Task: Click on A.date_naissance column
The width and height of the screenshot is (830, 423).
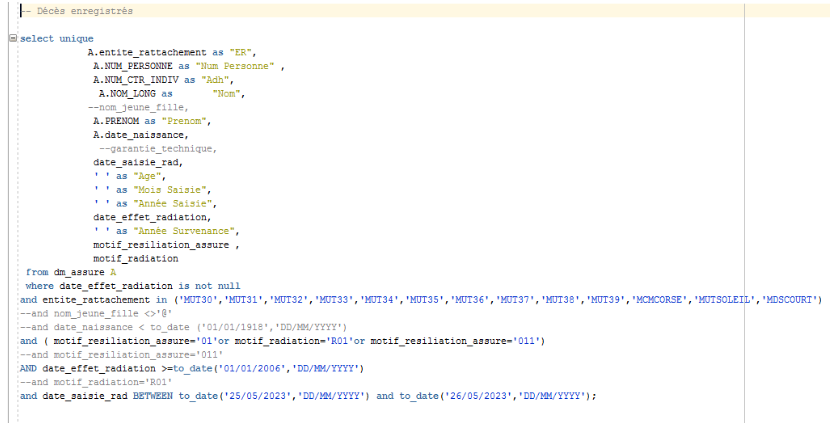Action: click(141, 135)
